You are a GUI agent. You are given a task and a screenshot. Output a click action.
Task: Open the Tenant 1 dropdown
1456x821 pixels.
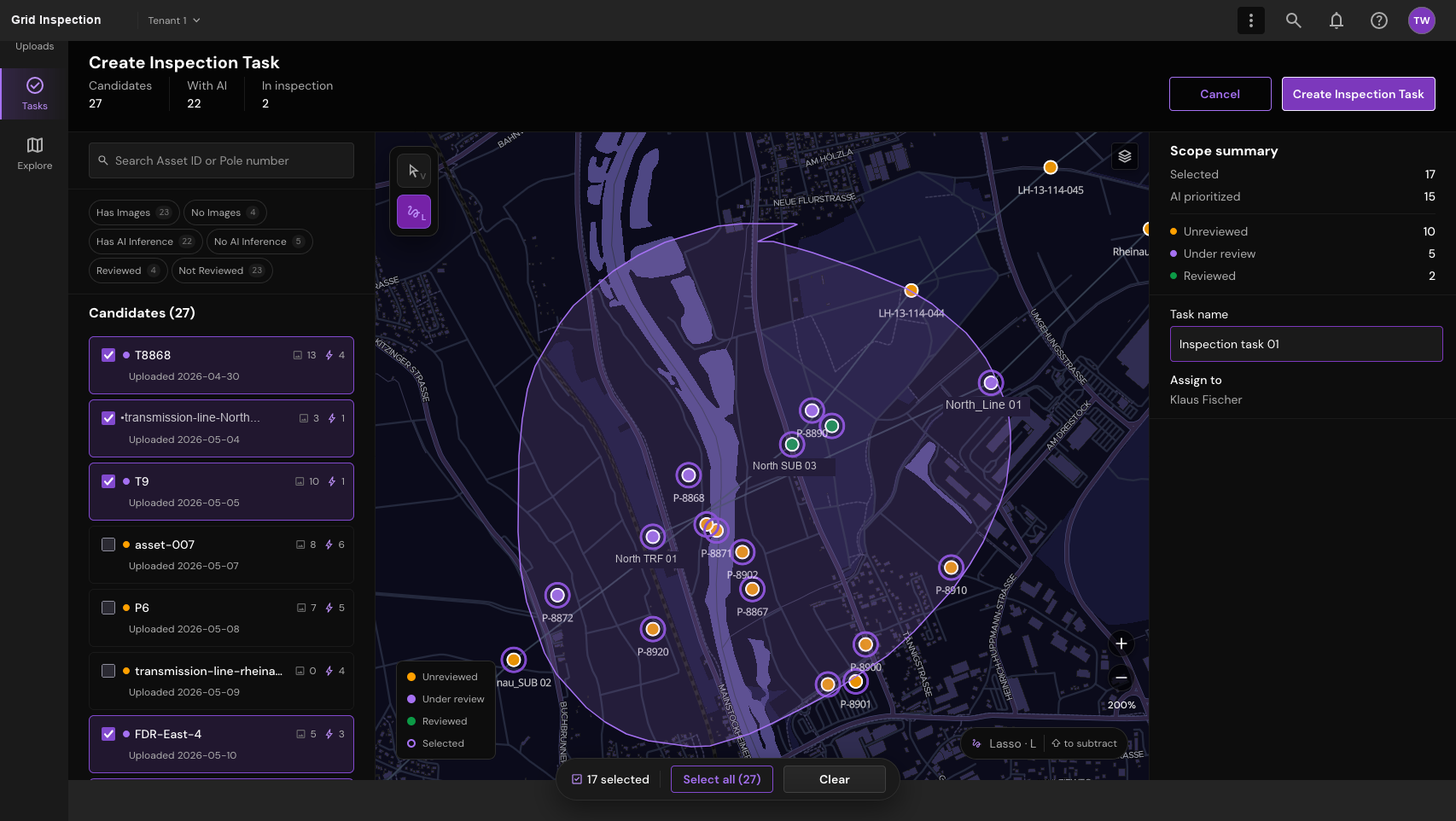pos(174,20)
